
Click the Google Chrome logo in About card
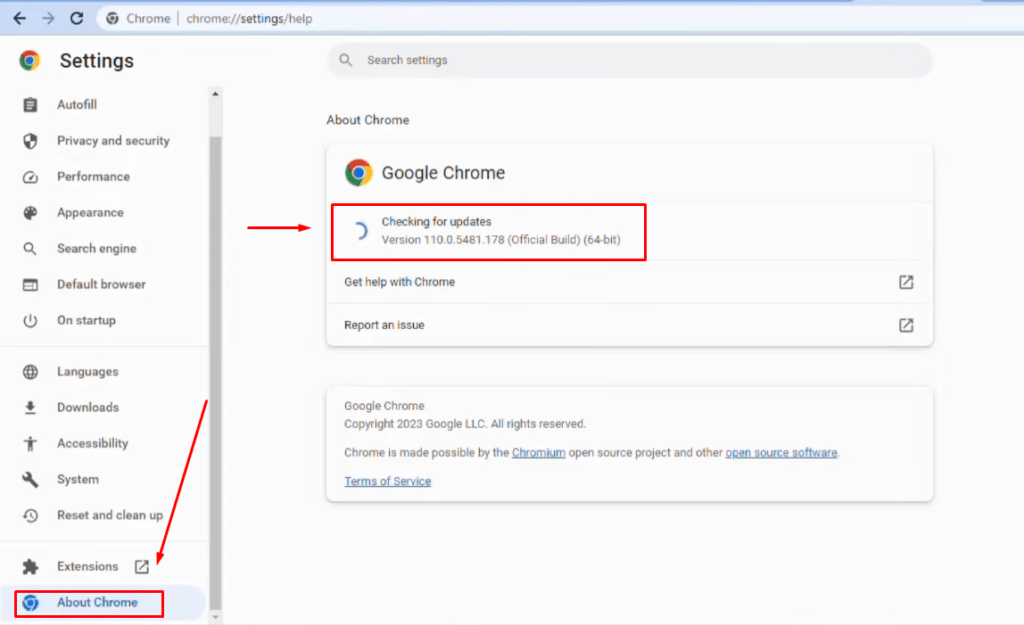(358, 172)
